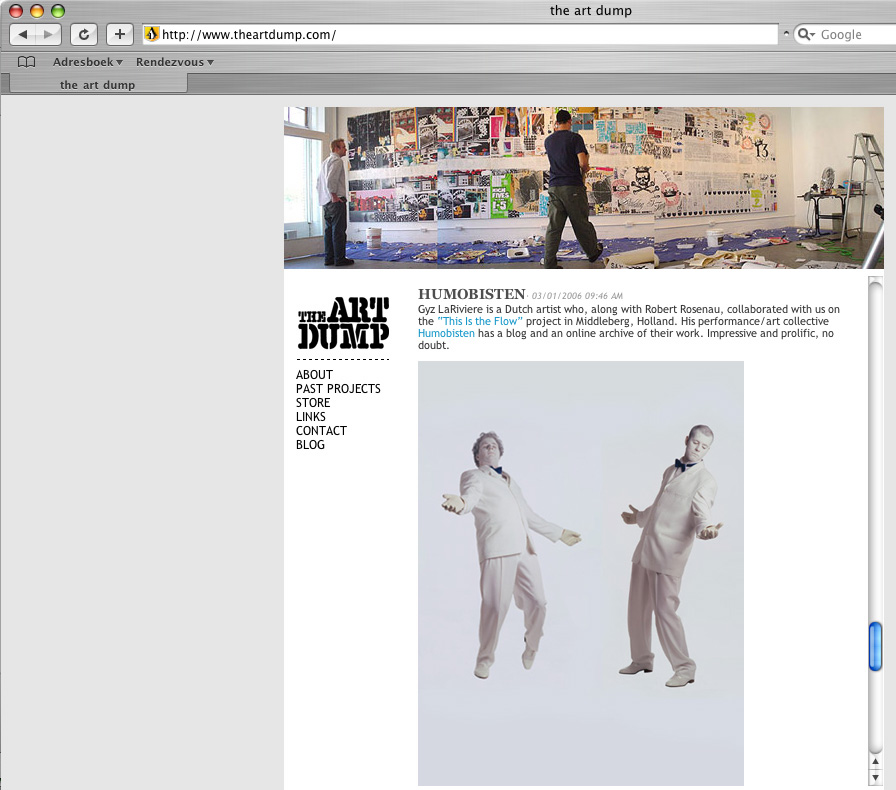Image resolution: width=896 pixels, height=790 pixels.
Task: Open the bookmarks book icon
Action: click(x=27, y=62)
